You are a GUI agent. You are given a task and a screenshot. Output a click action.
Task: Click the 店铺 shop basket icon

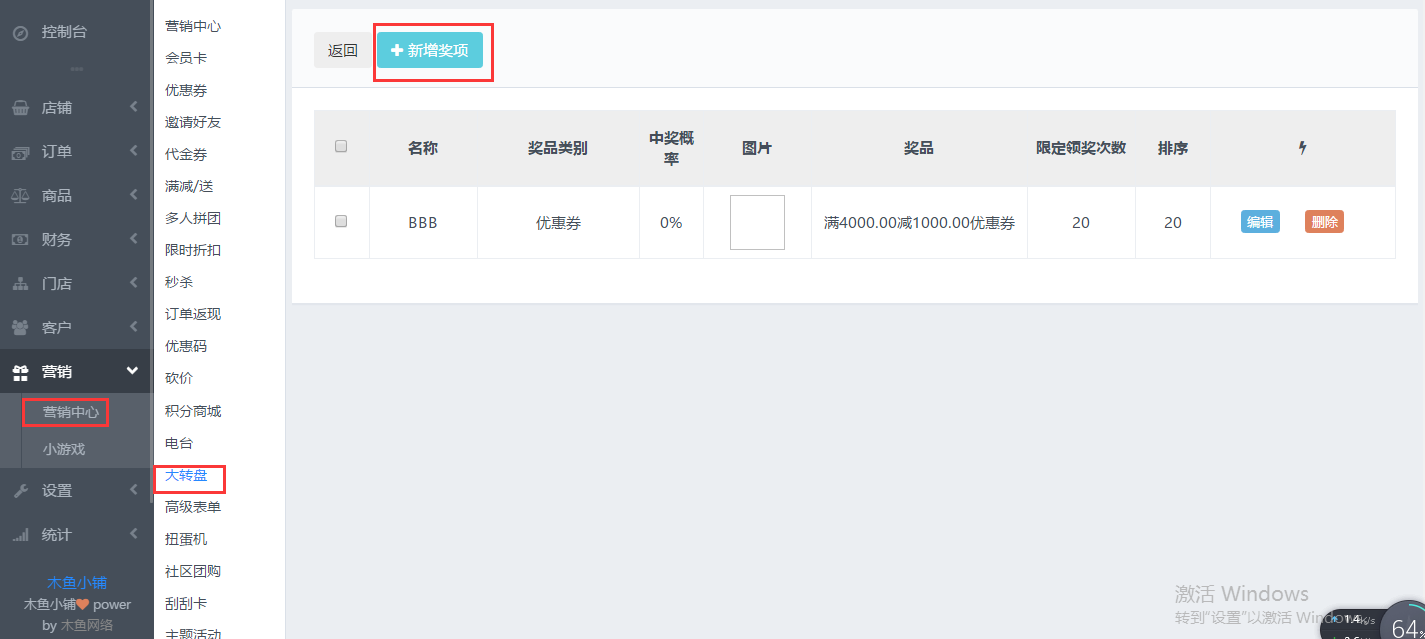tap(20, 108)
